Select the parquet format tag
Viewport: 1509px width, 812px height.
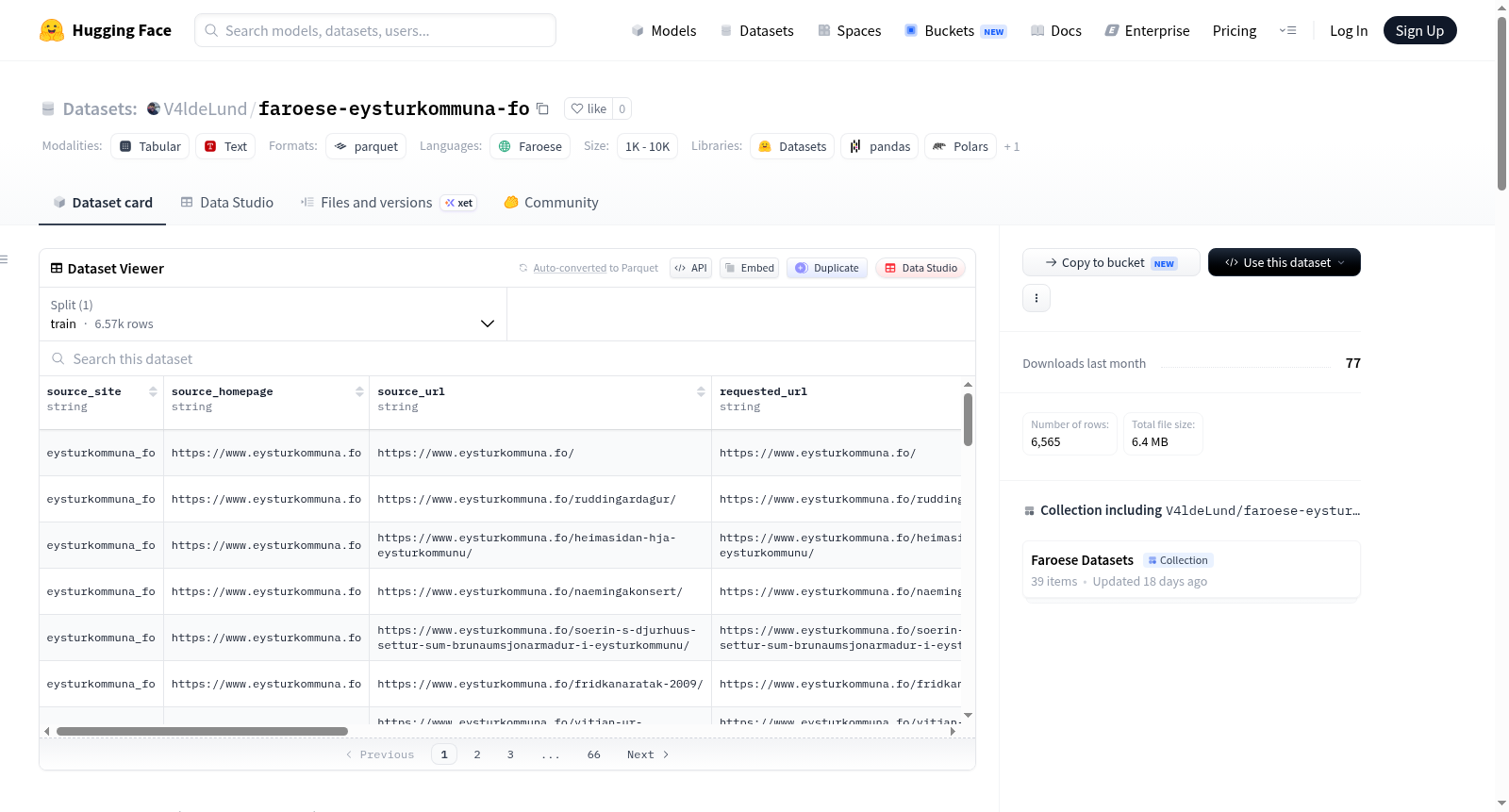[x=366, y=146]
